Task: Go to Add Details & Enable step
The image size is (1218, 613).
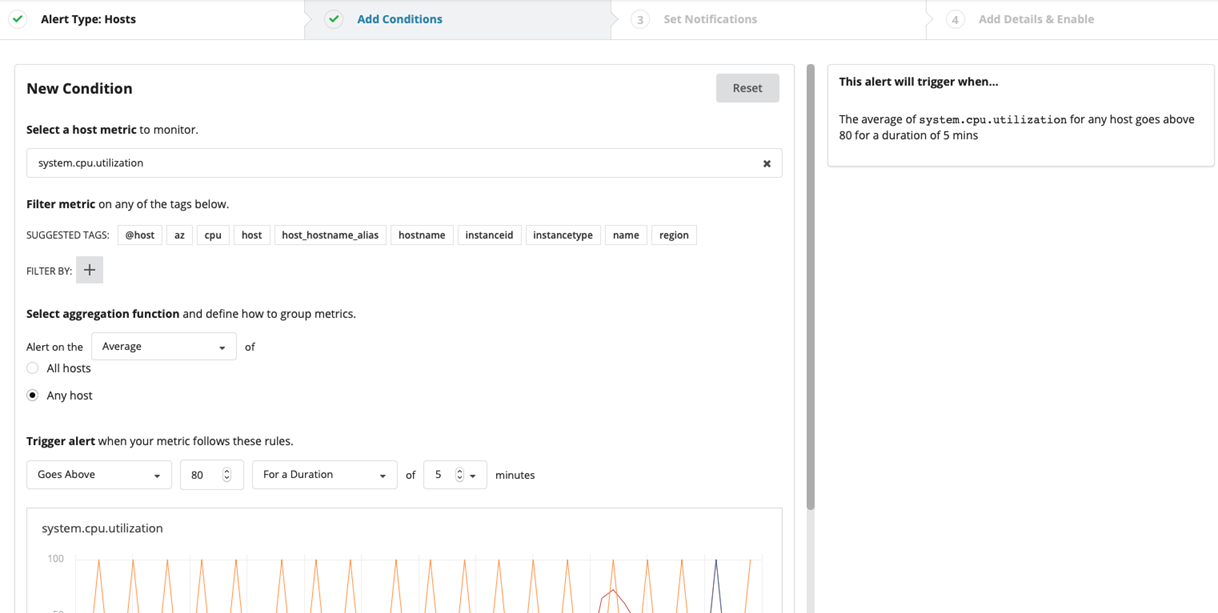Action: click(1036, 19)
